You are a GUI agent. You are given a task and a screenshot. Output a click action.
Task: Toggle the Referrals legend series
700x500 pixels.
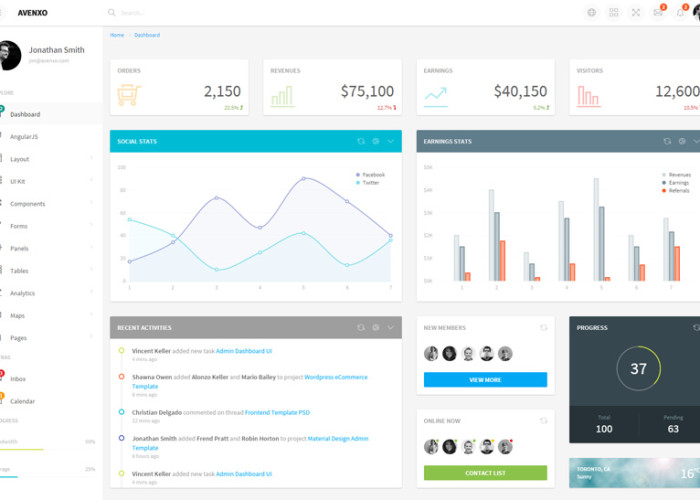tap(675, 191)
